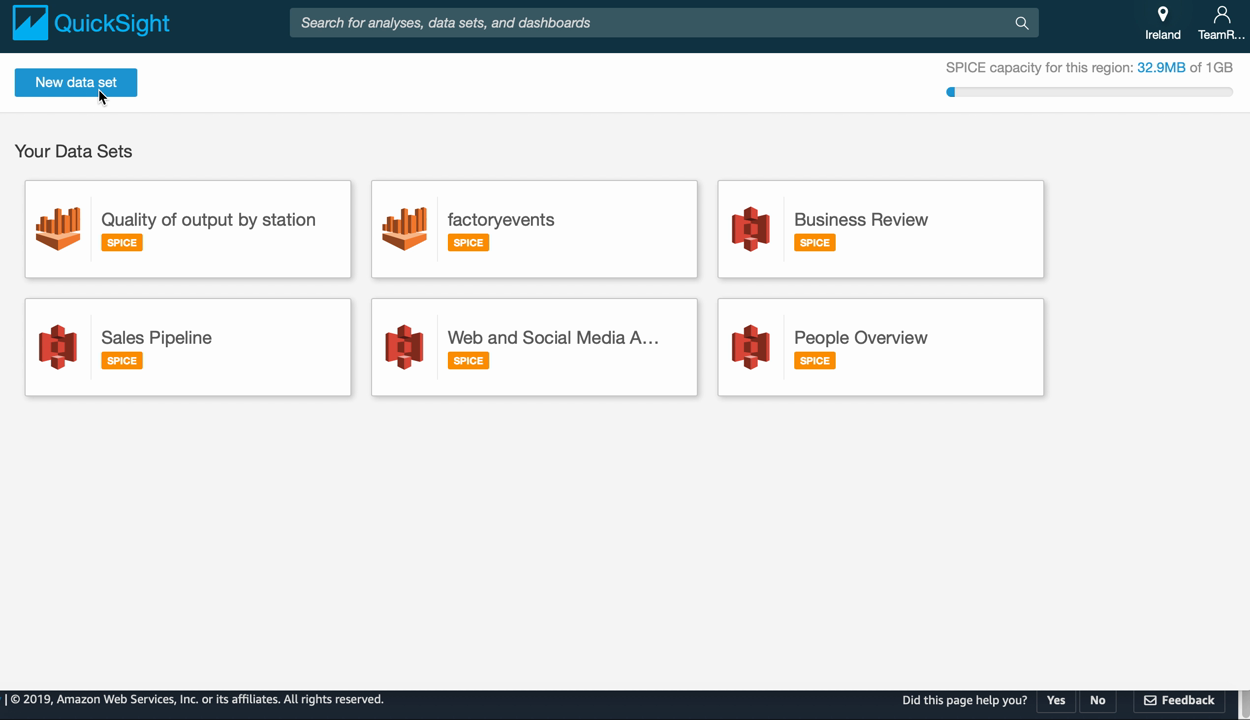The height and width of the screenshot is (720, 1250).
Task: Click the Business Review S3 icon
Action: [751, 229]
